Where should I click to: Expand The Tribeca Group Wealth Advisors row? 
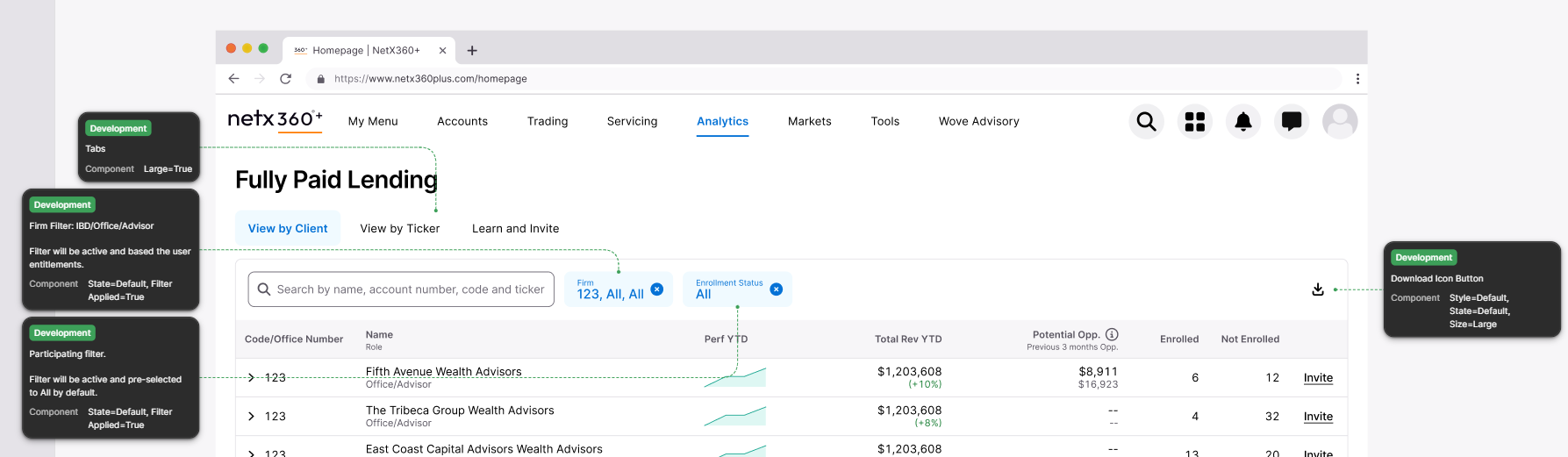(251, 417)
